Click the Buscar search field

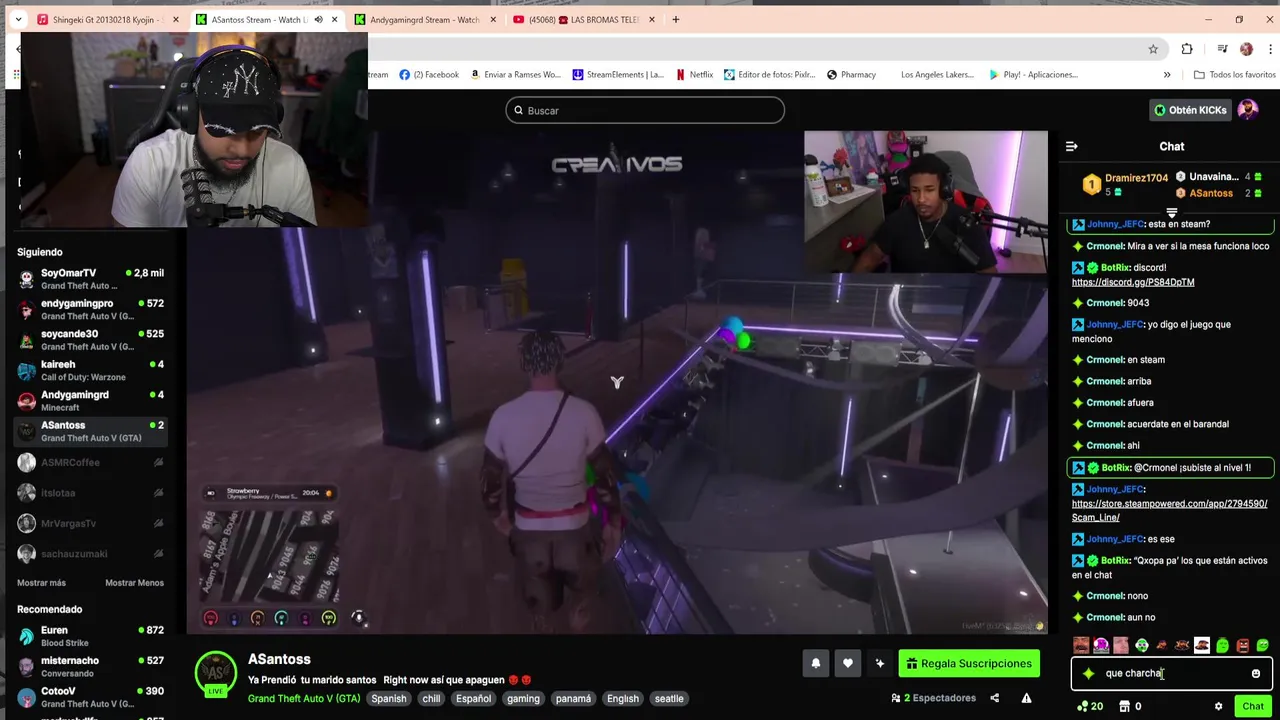(x=645, y=110)
